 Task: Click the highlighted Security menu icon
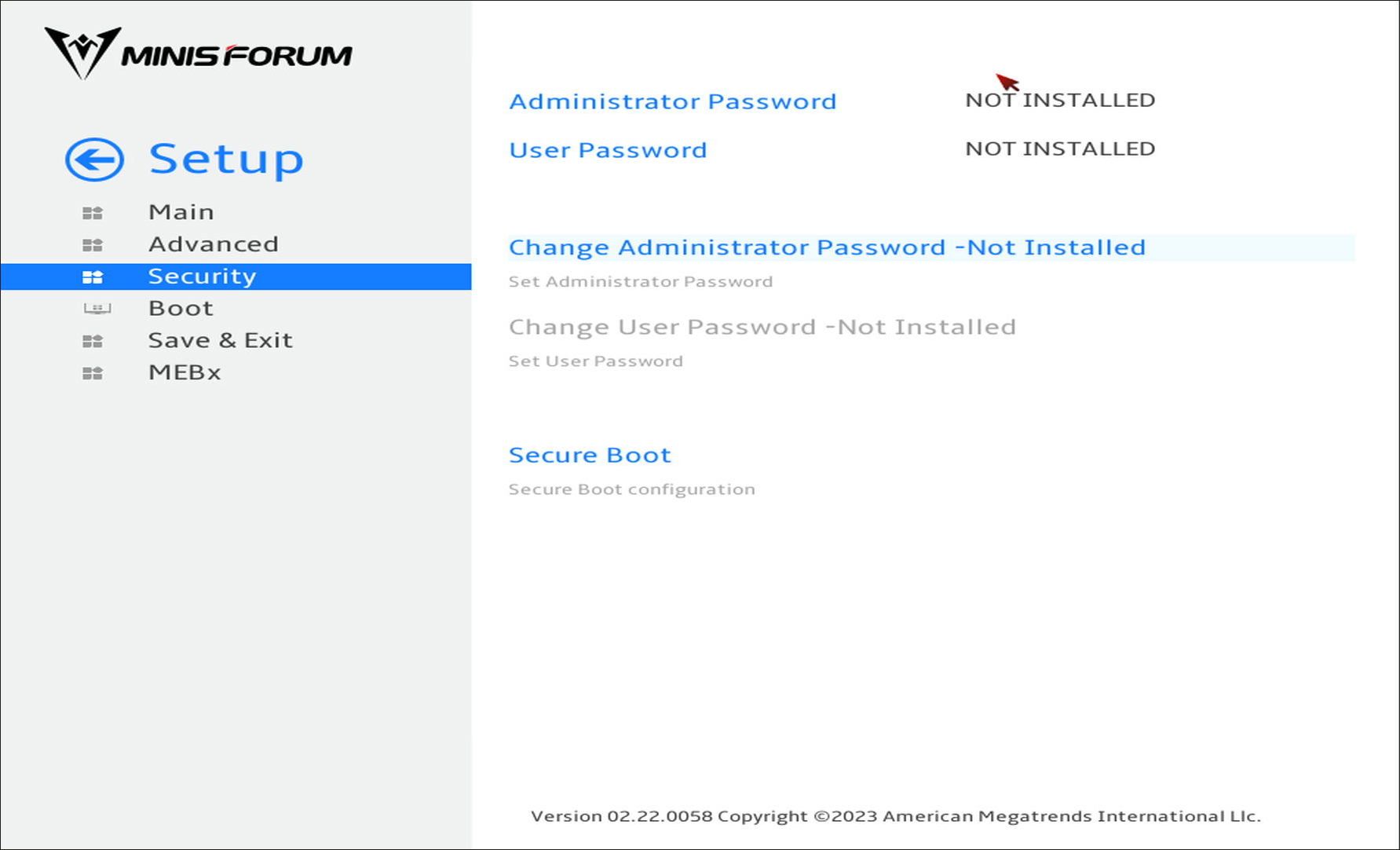point(93,277)
